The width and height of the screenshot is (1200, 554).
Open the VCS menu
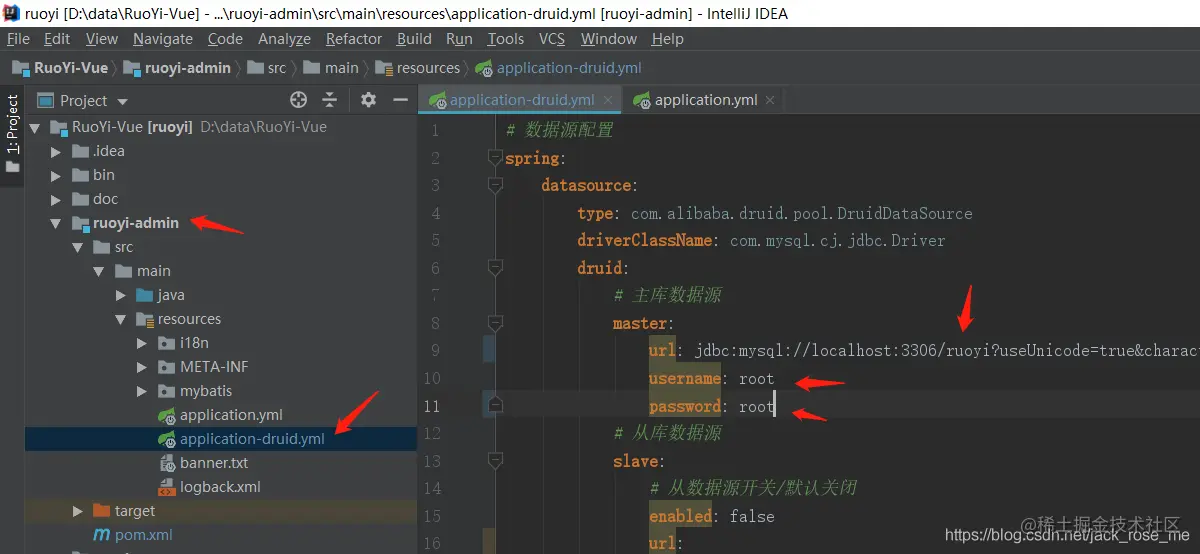(x=552, y=39)
